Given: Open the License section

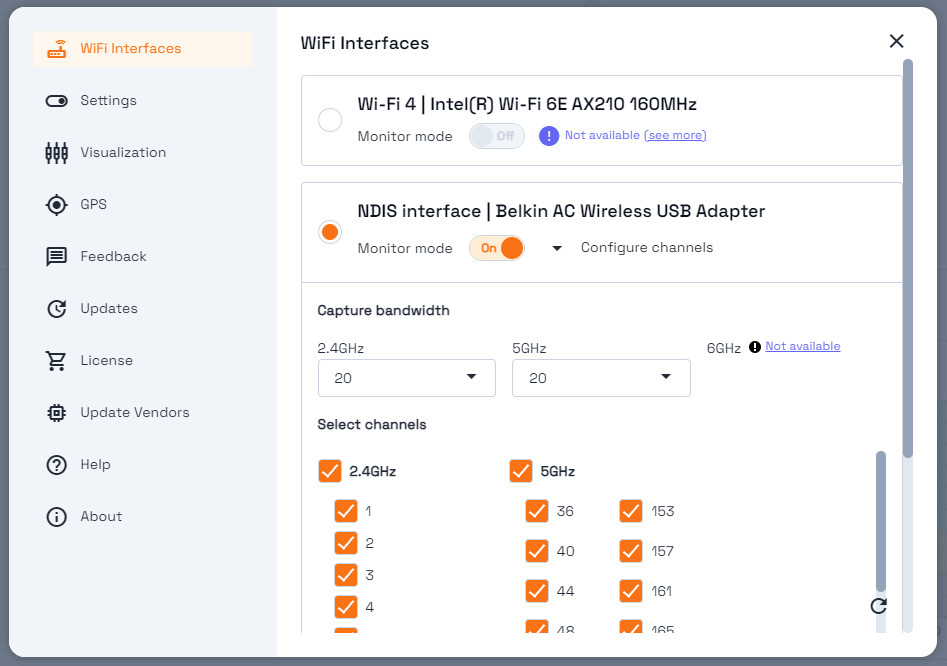Looking at the screenshot, I should [143, 360].
